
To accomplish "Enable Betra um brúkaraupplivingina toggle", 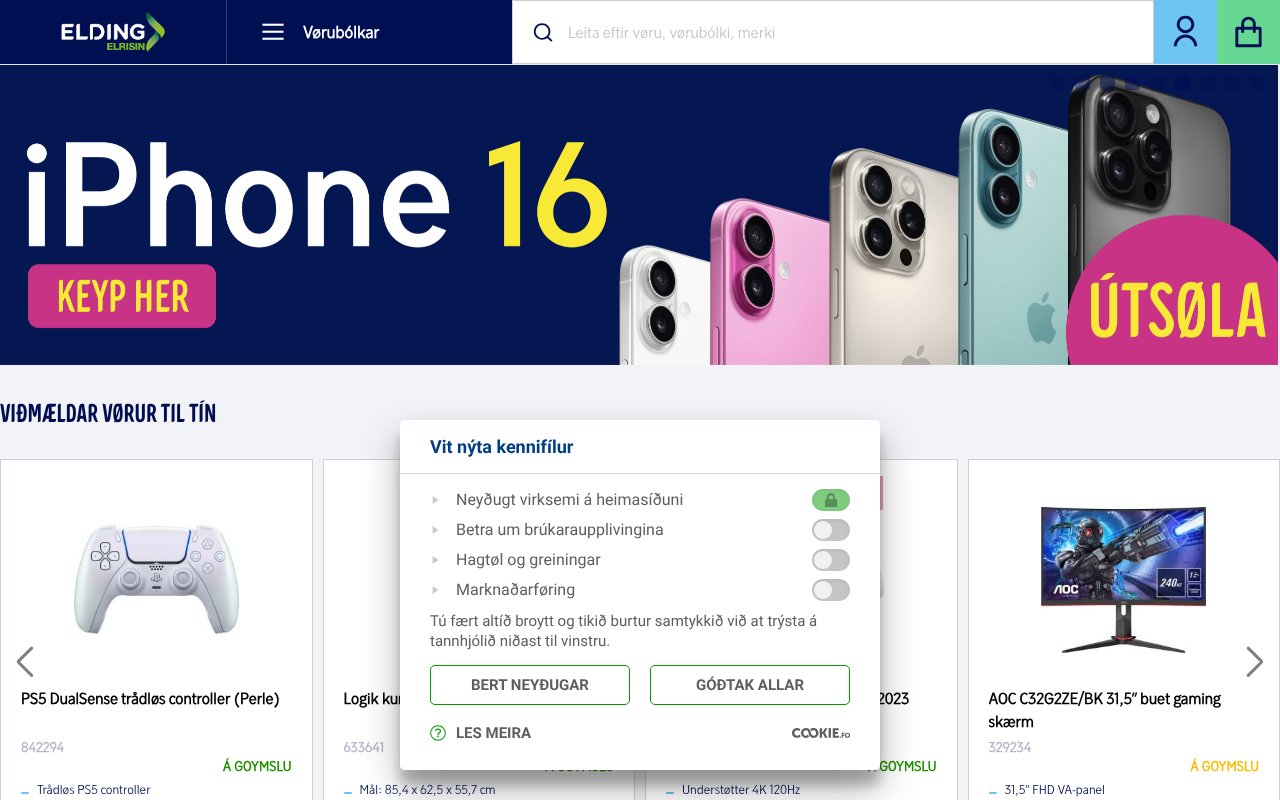I will click(x=831, y=530).
